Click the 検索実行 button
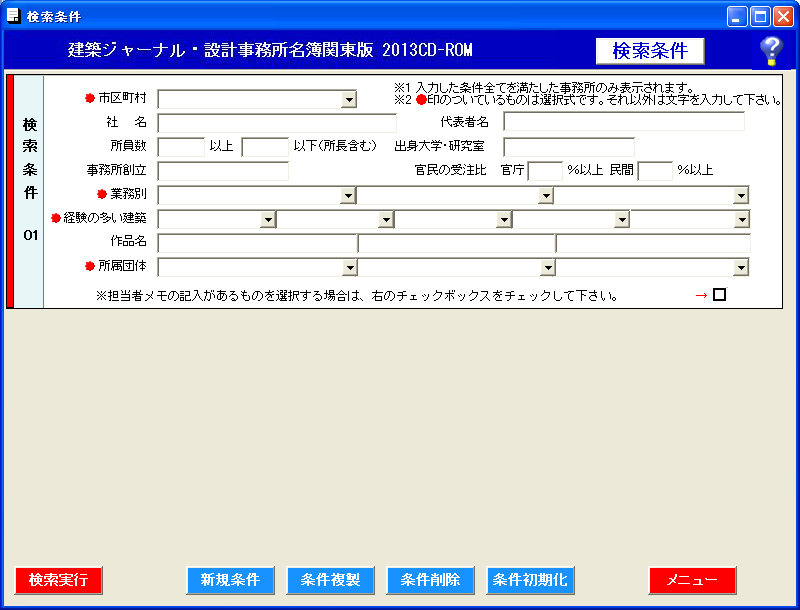Image resolution: width=800 pixels, height=610 pixels. 59,580
